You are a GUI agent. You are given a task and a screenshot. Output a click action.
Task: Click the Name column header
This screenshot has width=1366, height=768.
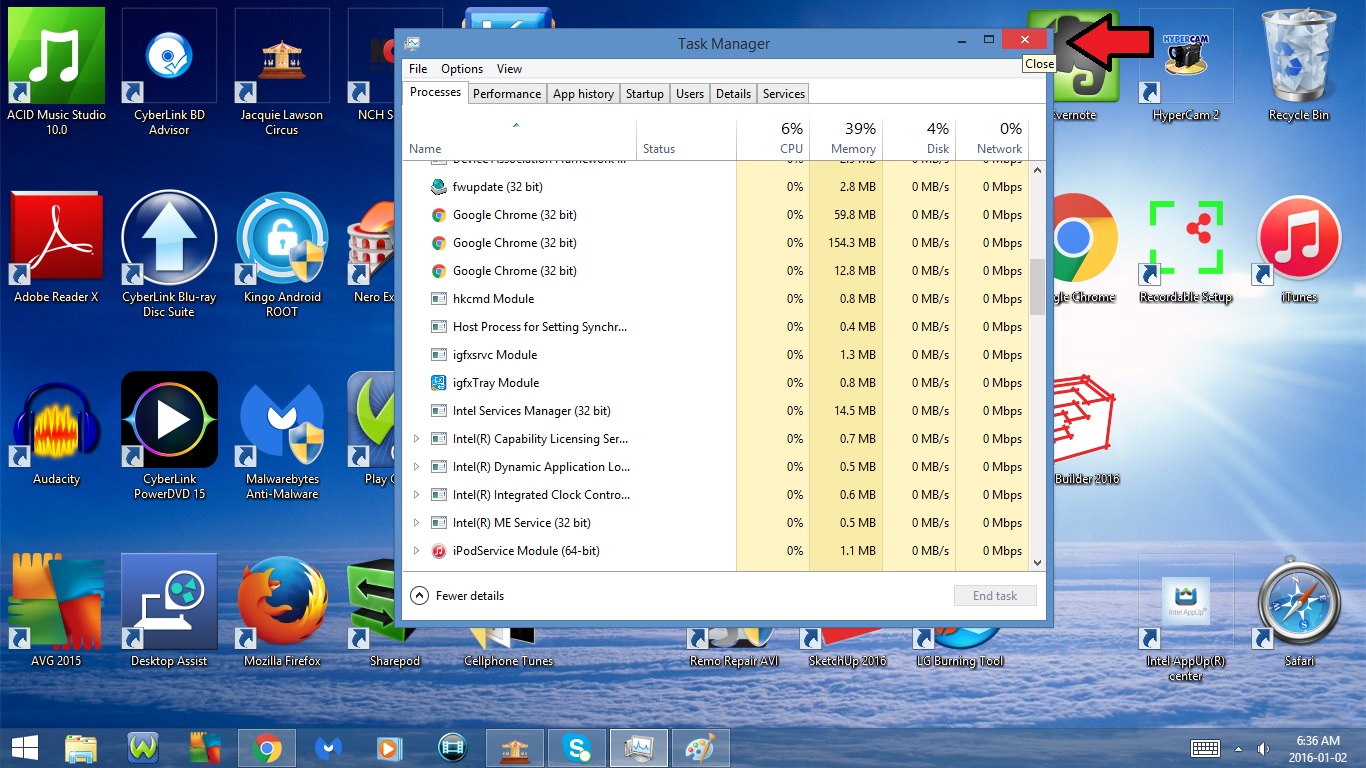click(x=520, y=139)
